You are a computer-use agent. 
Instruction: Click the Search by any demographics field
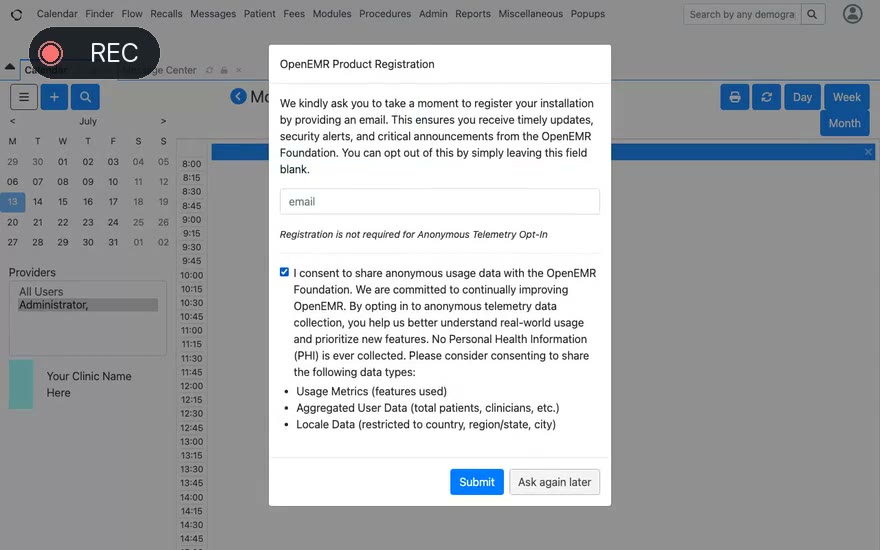click(x=742, y=15)
